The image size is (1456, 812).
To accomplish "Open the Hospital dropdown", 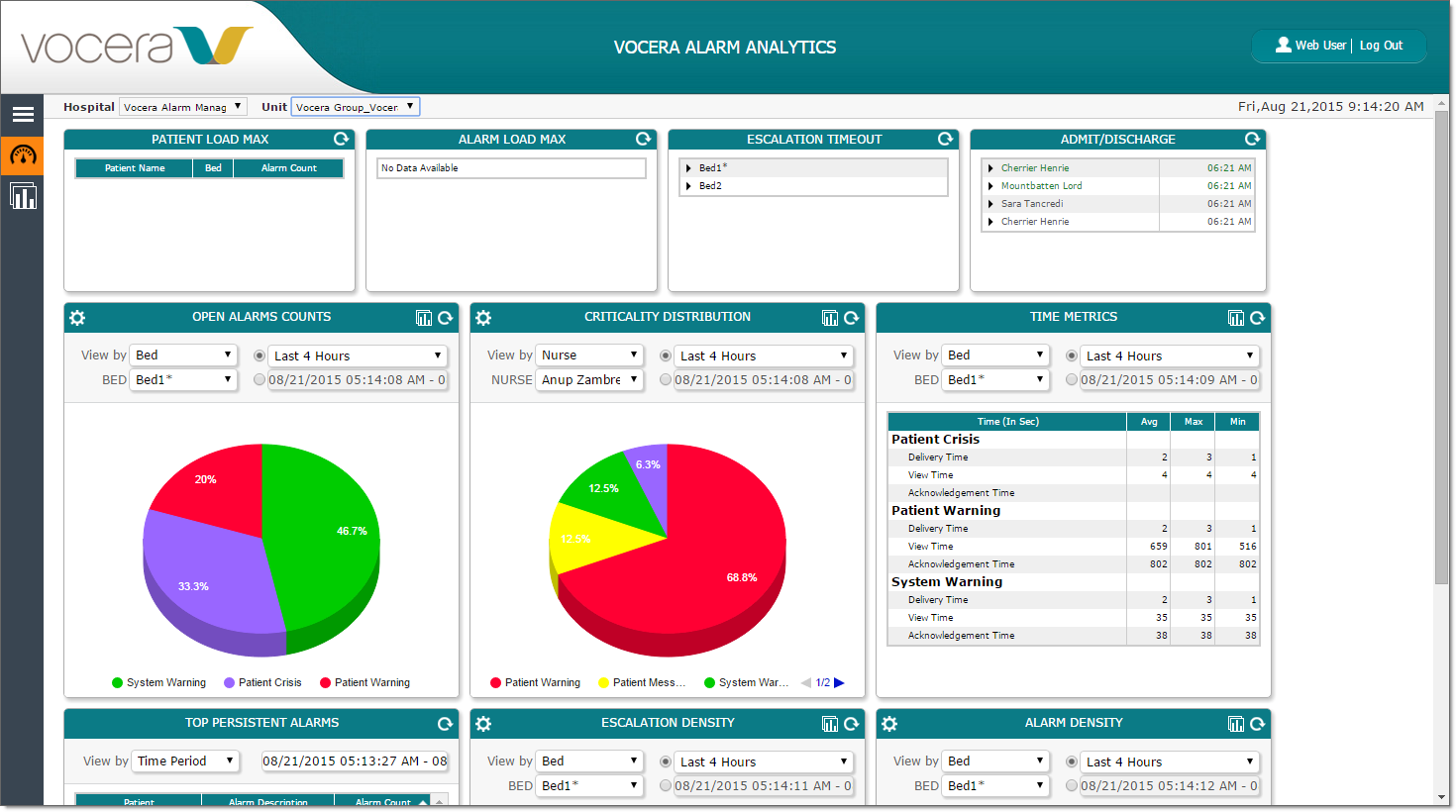I will click(182, 107).
